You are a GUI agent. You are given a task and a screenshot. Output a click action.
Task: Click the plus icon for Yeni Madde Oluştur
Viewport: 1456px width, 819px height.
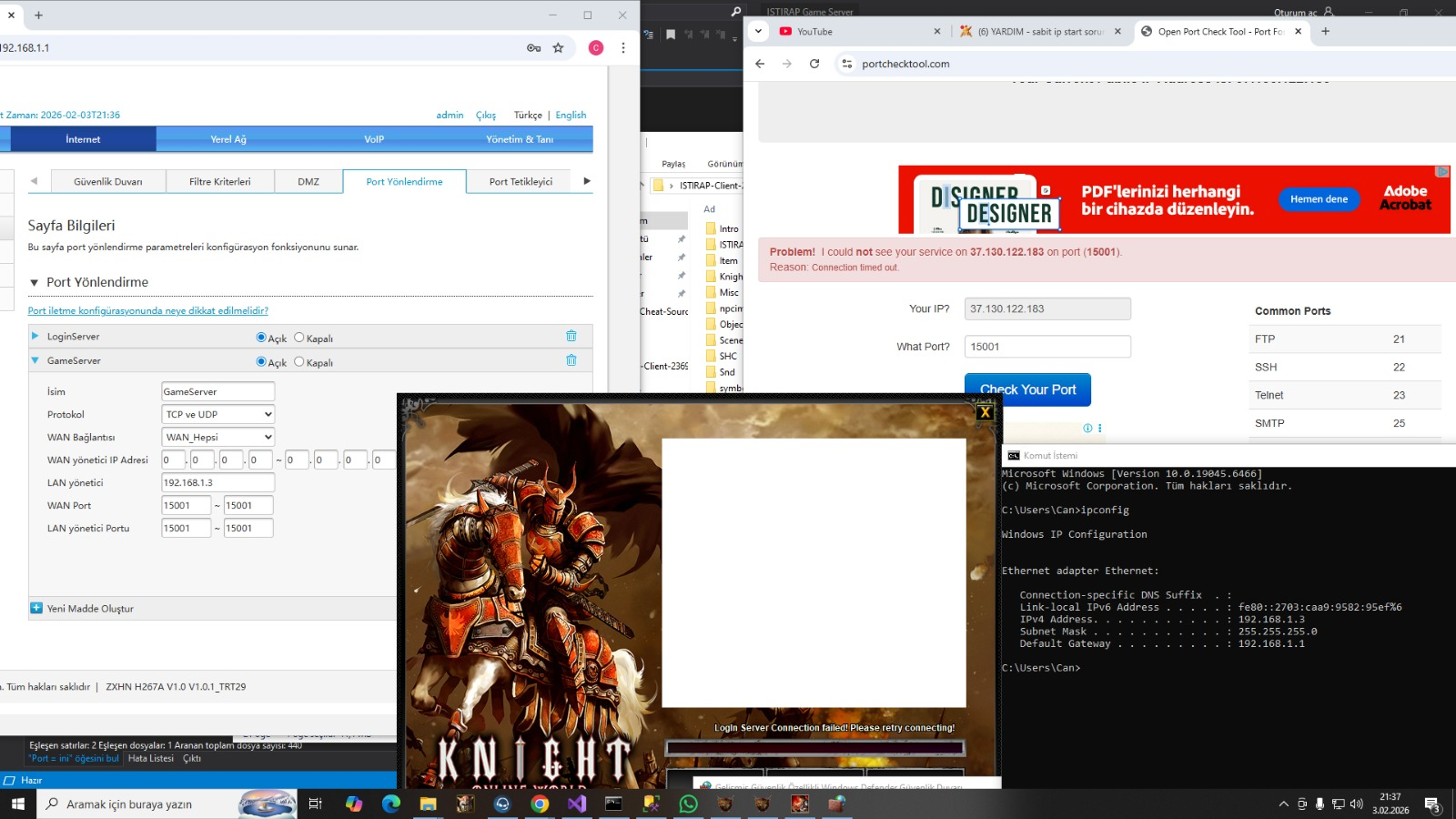pos(36,608)
